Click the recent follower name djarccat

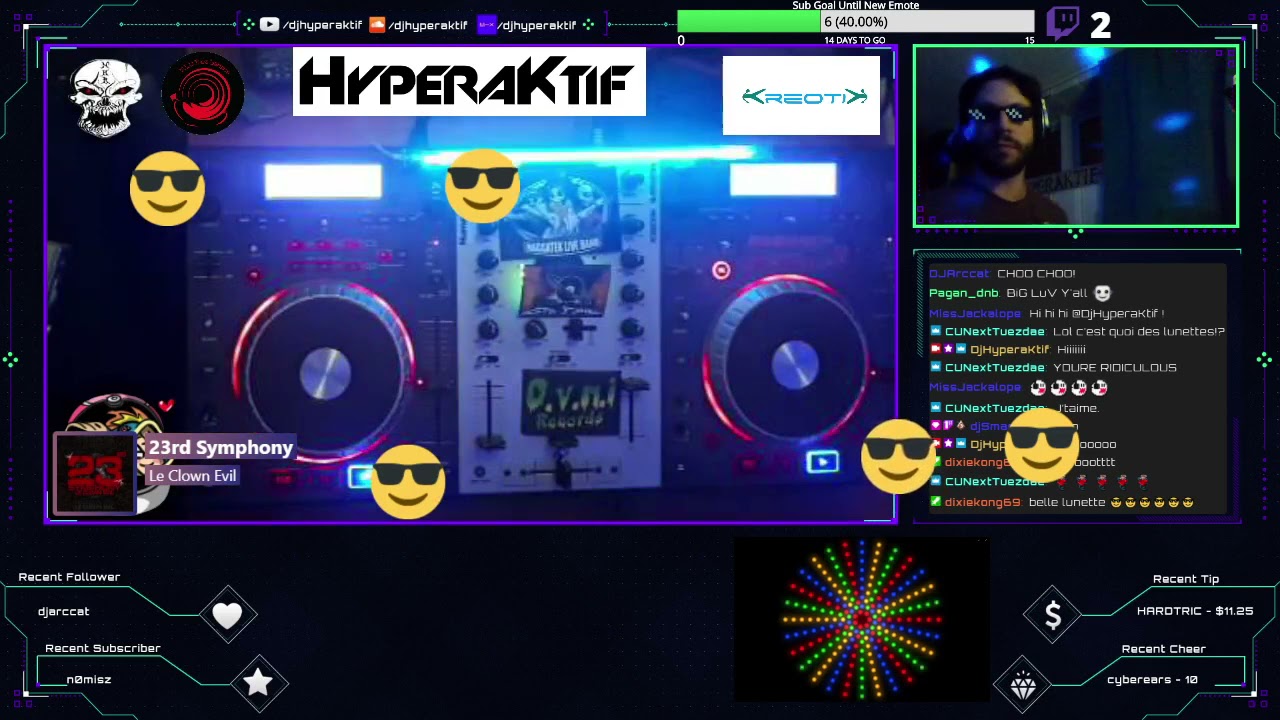click(64, 611)
